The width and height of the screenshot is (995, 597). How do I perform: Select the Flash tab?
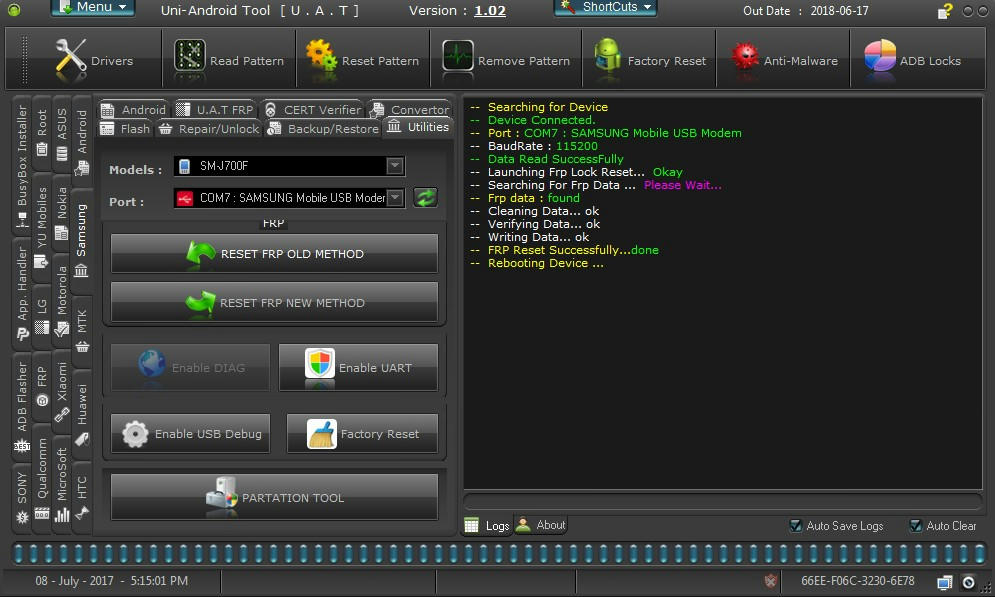click(126, 129)
